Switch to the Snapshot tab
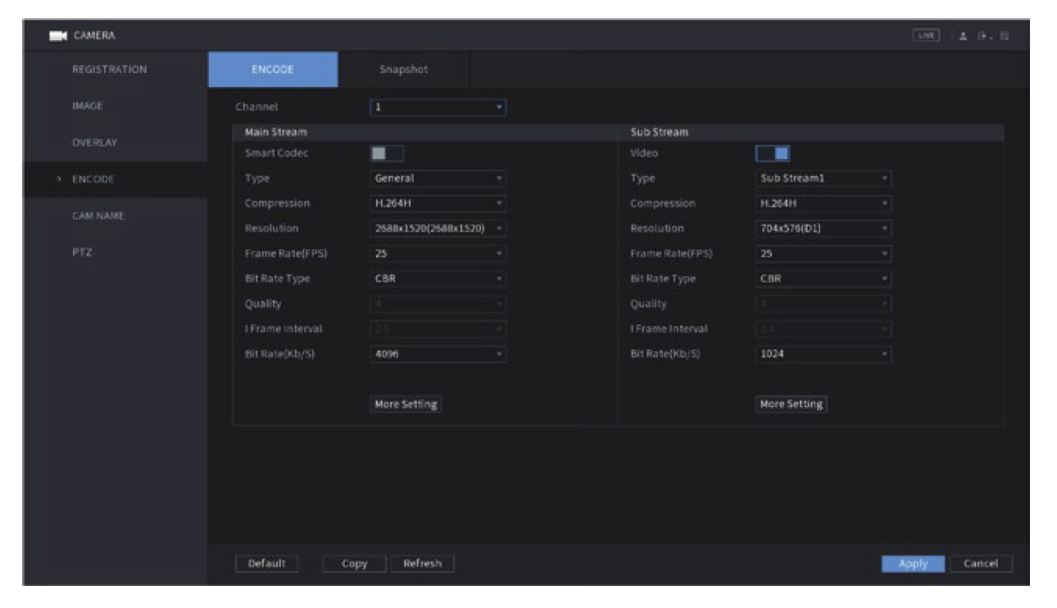The image size is (1057, 608). coord(404,70)
